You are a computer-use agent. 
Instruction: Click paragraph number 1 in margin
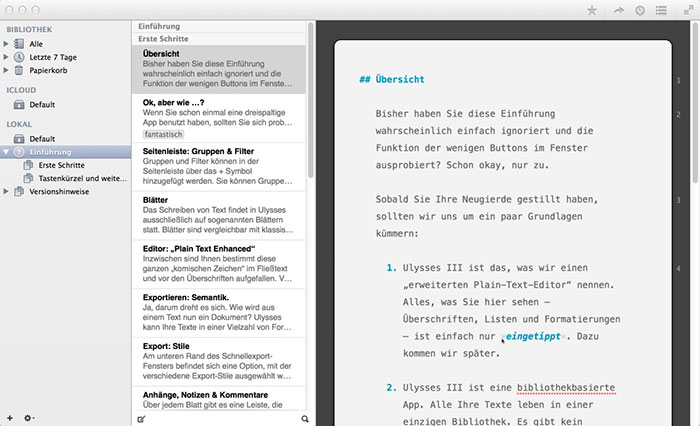click(678, 80)
